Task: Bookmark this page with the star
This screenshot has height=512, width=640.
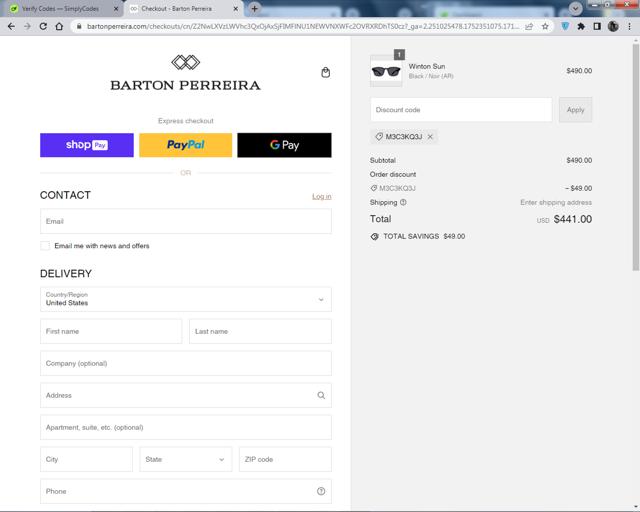Action: point(545,27)
